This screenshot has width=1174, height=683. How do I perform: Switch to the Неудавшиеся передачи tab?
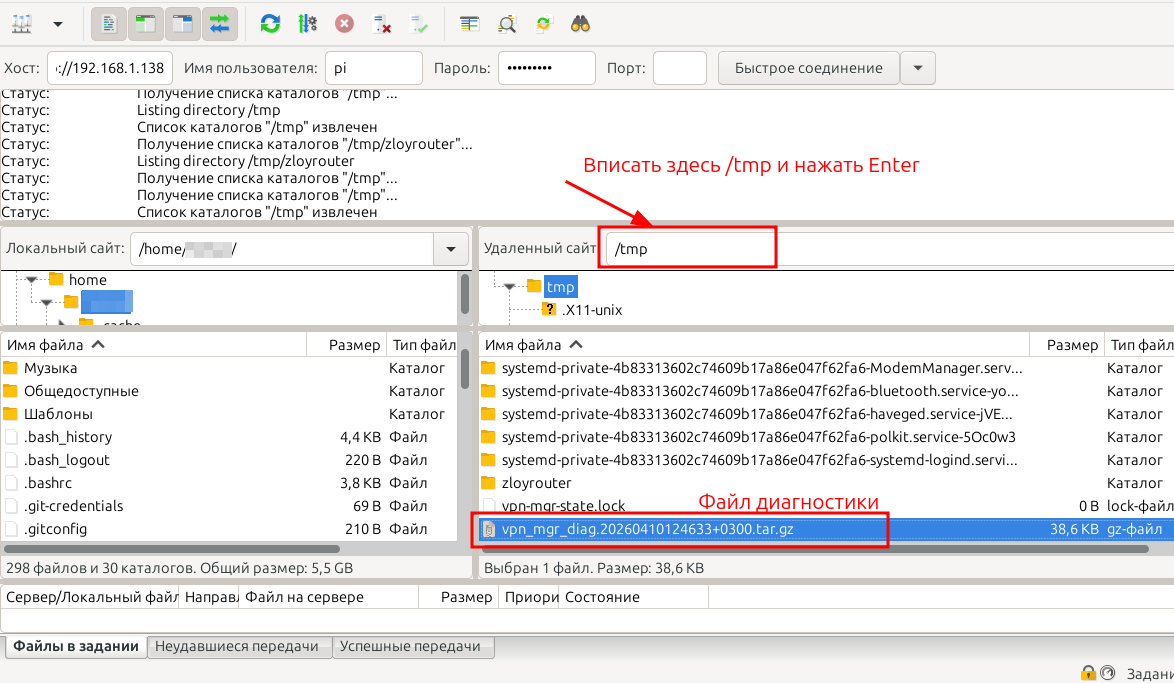pos(239,646)
